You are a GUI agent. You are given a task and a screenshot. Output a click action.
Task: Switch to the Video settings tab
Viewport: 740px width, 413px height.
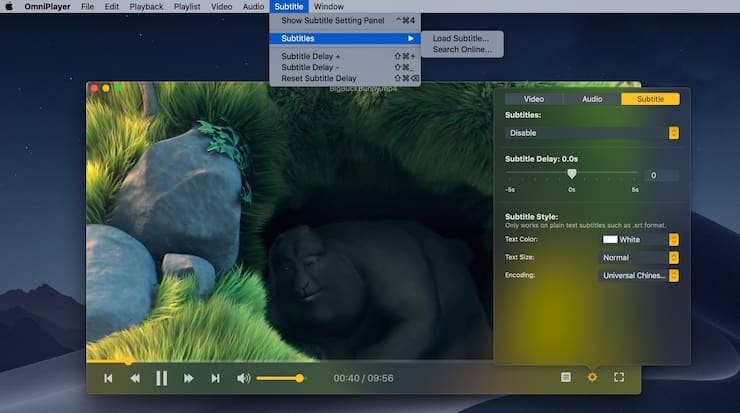pos(534,99)
